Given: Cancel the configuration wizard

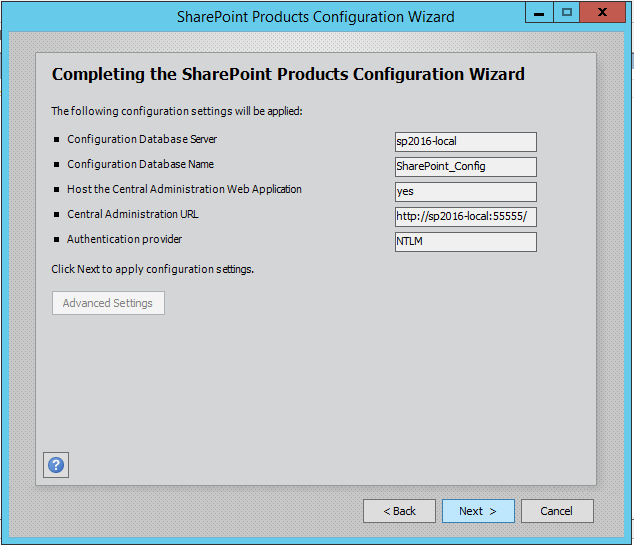Looking at the screenshot, I should coord(557,511).
